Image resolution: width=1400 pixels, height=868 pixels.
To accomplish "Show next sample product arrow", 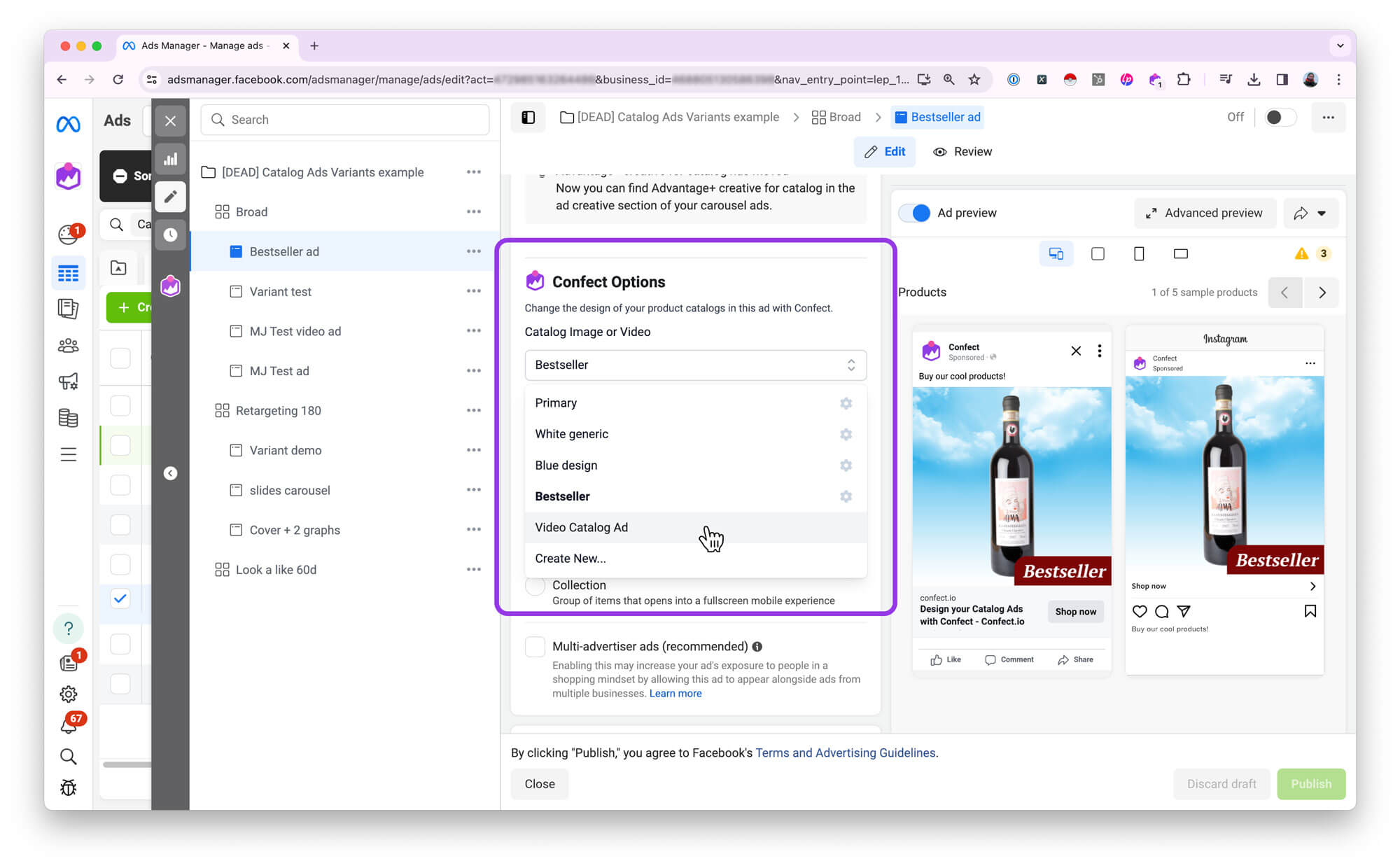I will (x=1322, y=293).
